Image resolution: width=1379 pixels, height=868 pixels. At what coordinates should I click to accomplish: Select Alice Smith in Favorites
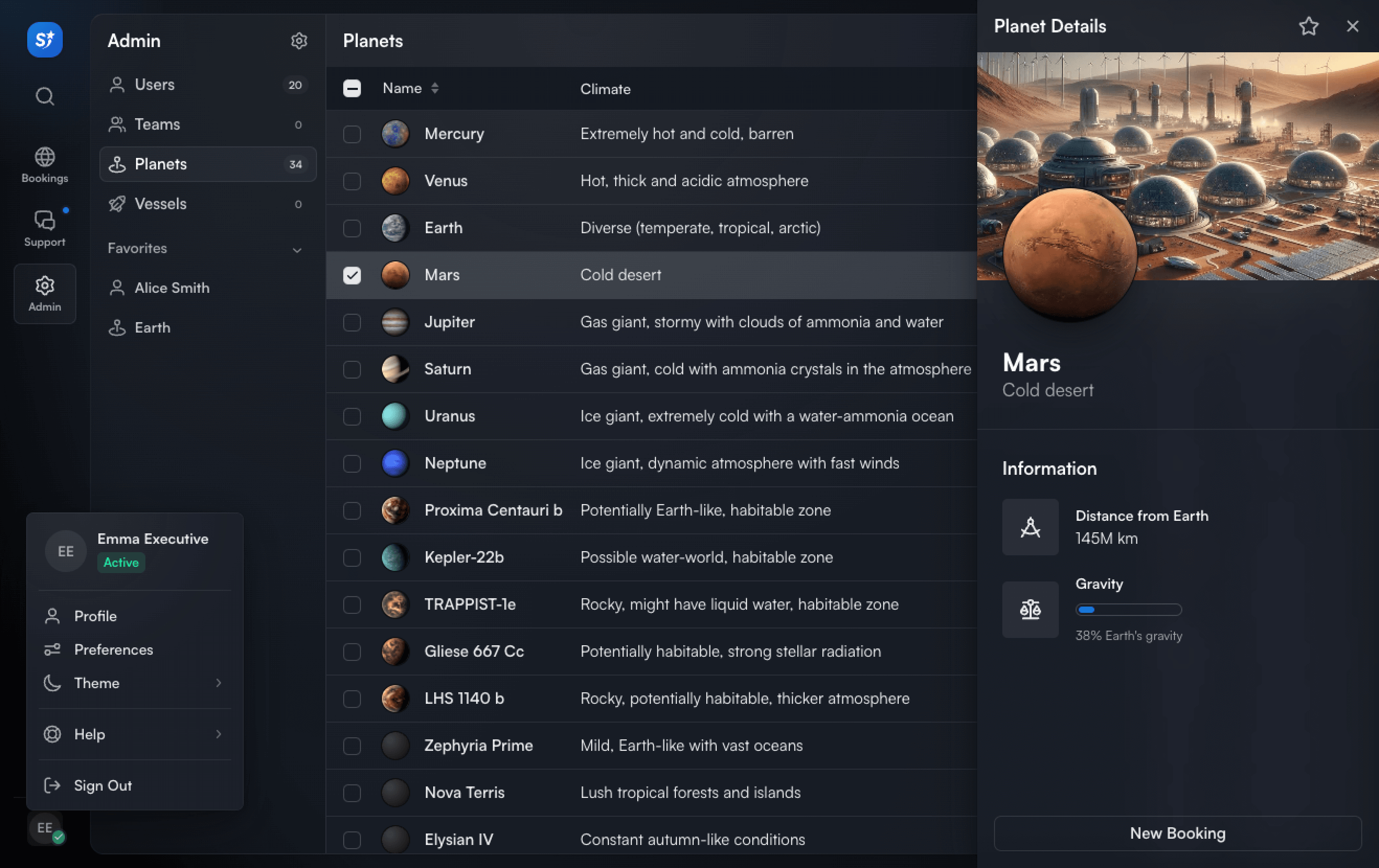coord(171,287)
